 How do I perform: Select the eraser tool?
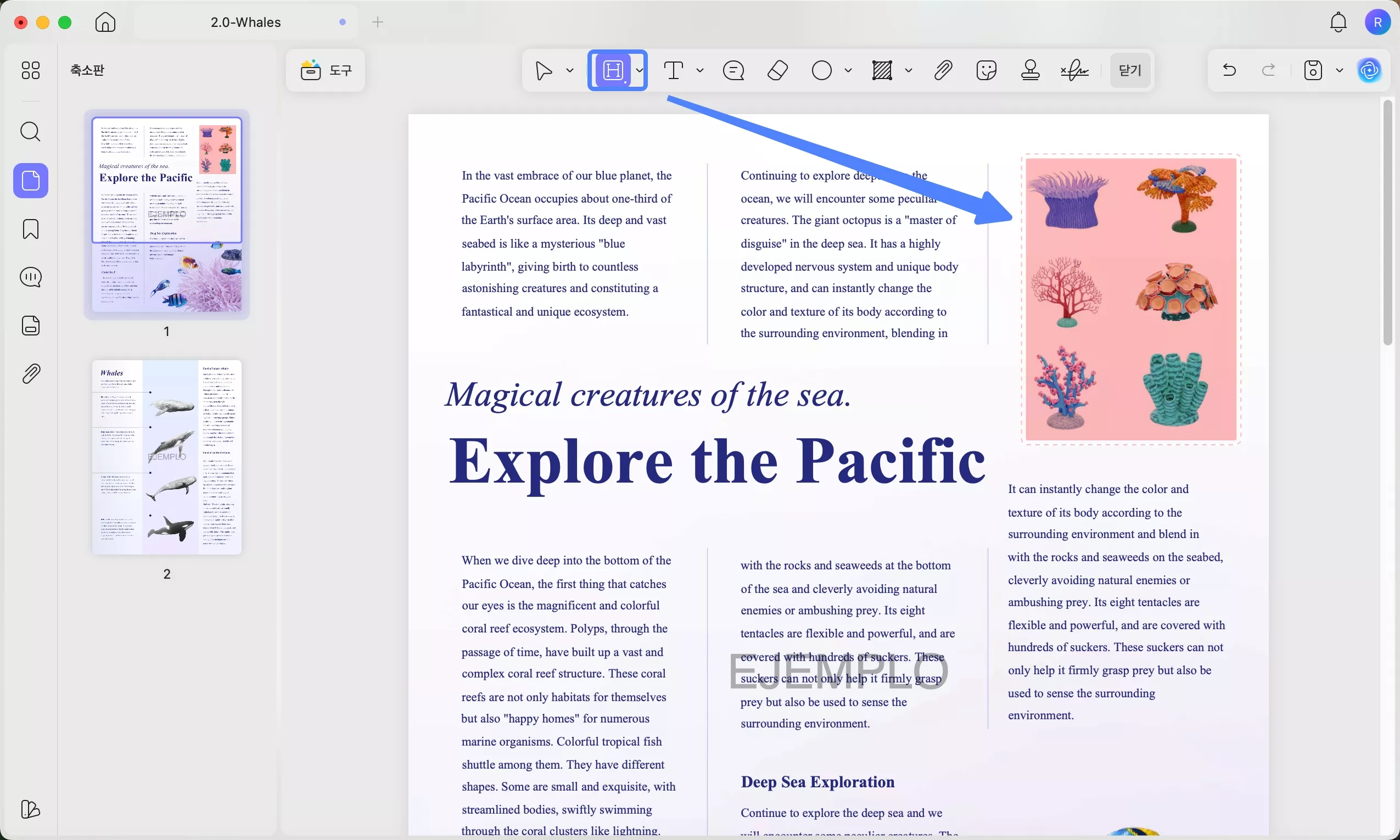(777, 71)
